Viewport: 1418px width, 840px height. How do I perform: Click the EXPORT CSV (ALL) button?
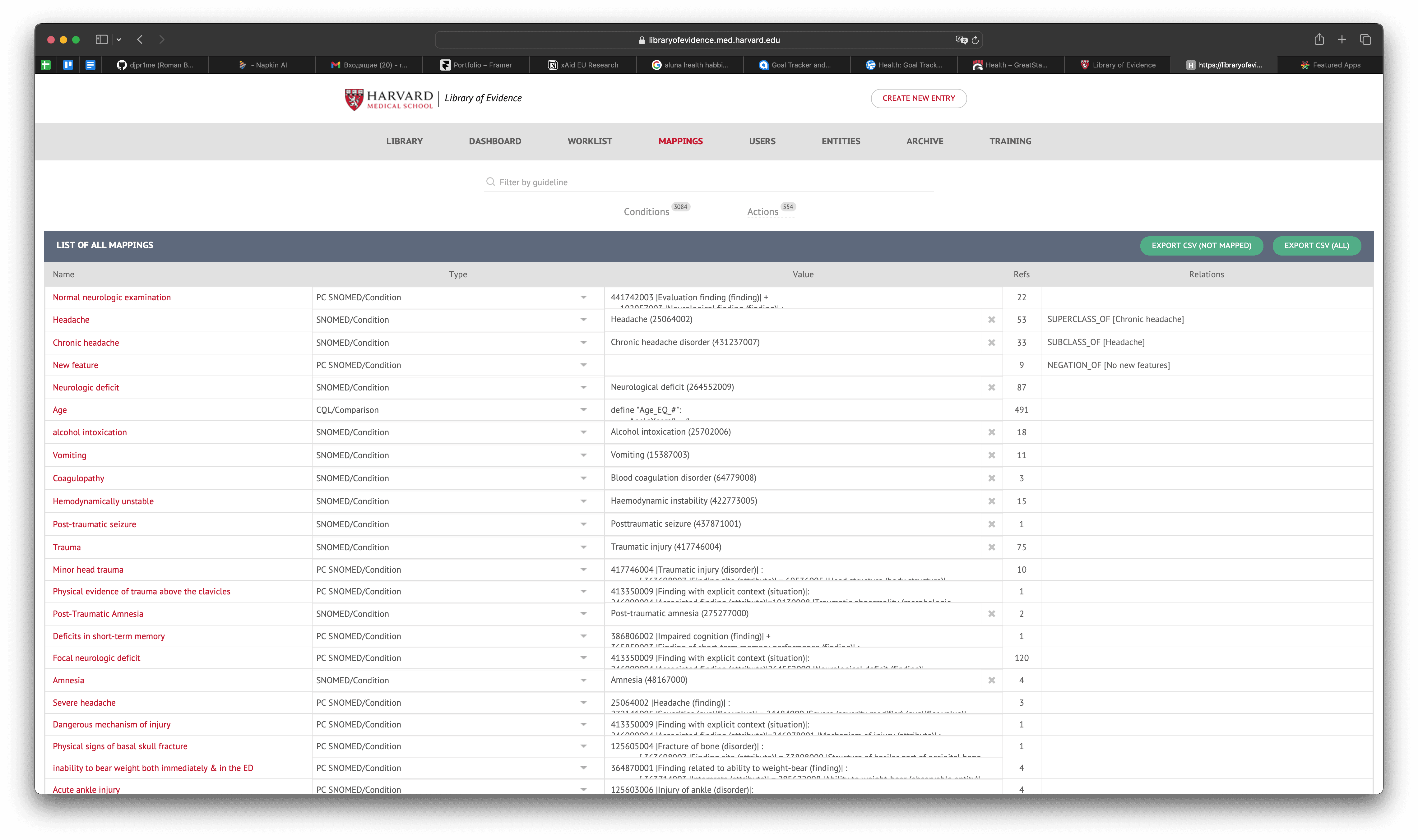tap(1316, 246)
